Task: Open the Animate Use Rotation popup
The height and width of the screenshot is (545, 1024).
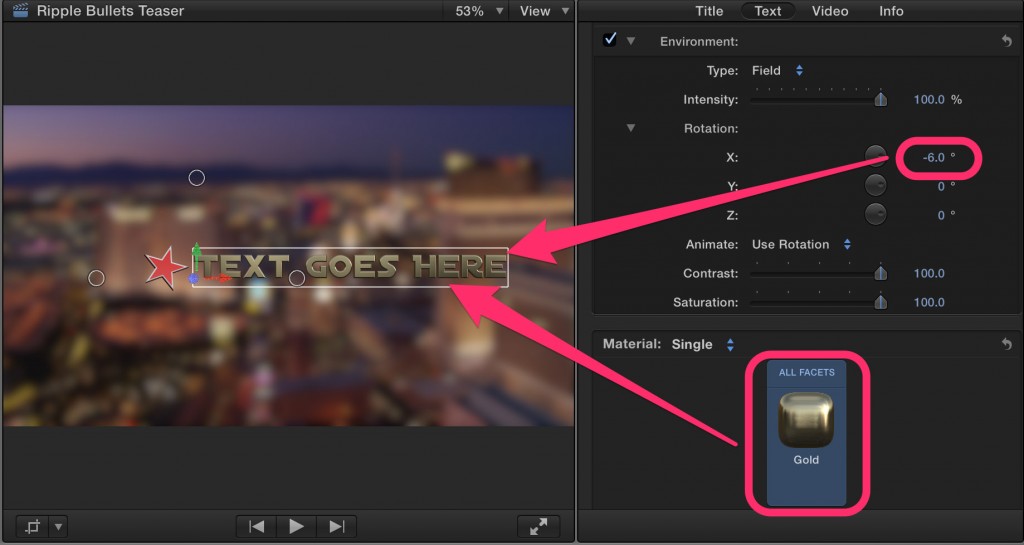Action: pyautogui.click(x=801, y=245)
